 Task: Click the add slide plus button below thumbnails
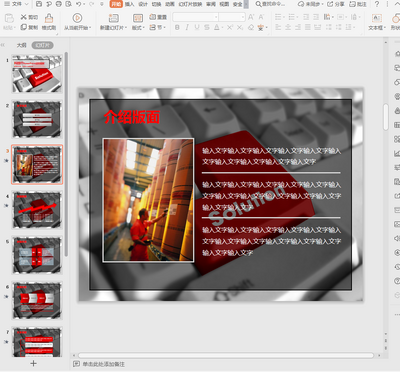pyautogui.click(x=33, y=363)
